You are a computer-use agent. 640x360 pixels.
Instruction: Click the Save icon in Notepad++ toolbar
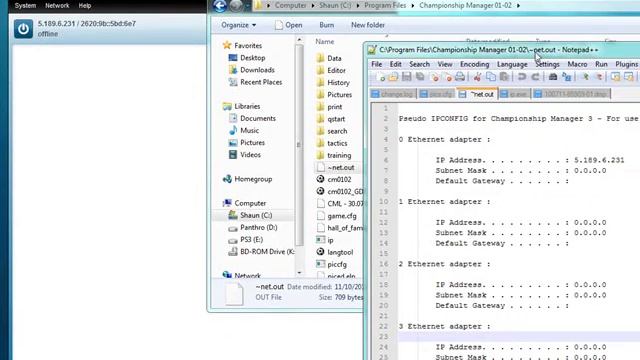point(407,77)
